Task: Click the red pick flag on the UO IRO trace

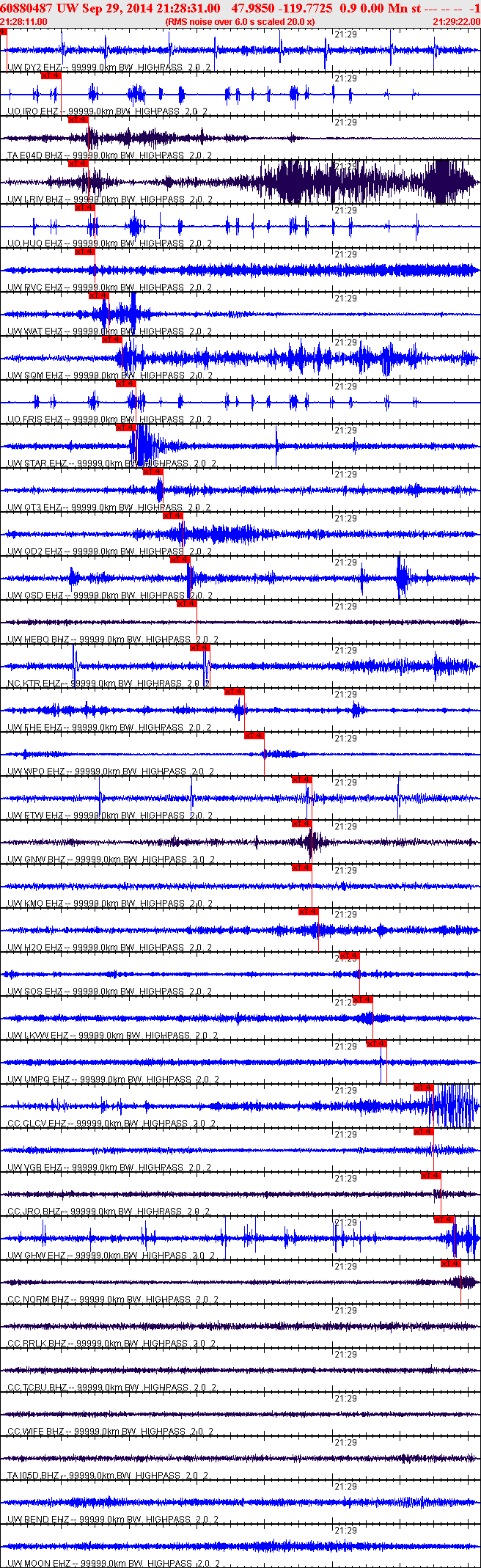Action: [51, 75]
